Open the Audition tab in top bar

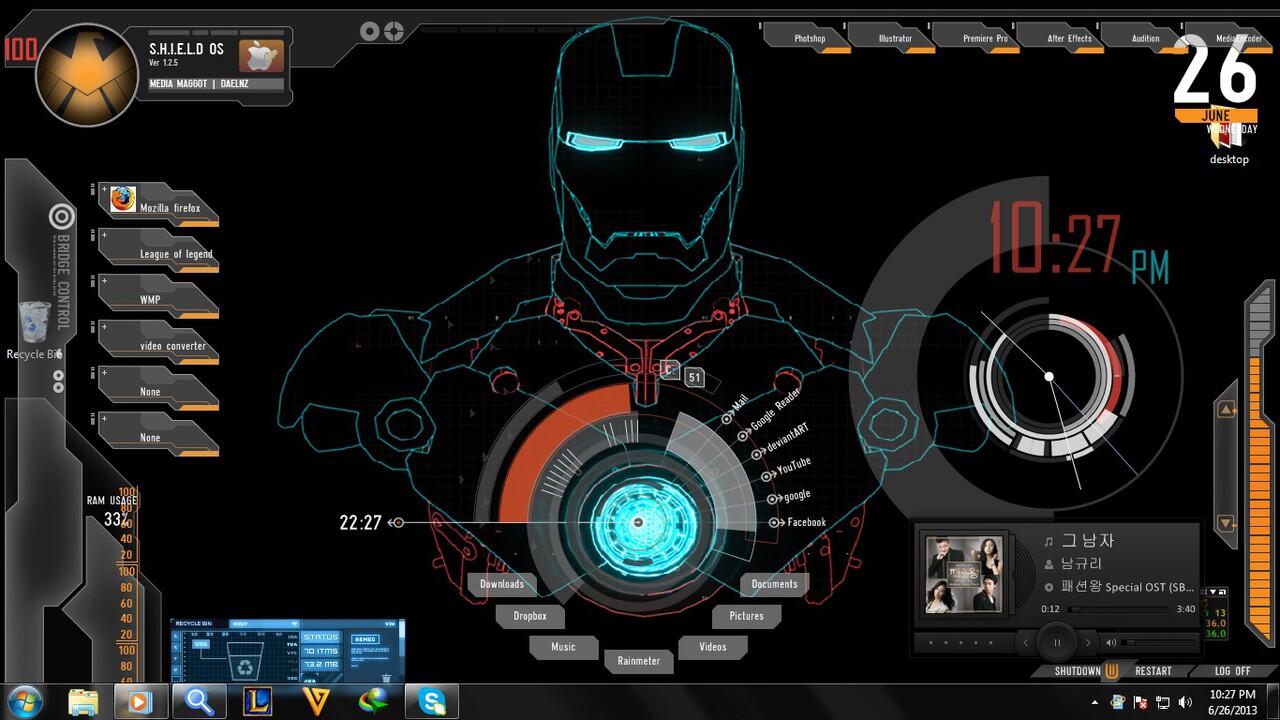[x=1144, y=38]
